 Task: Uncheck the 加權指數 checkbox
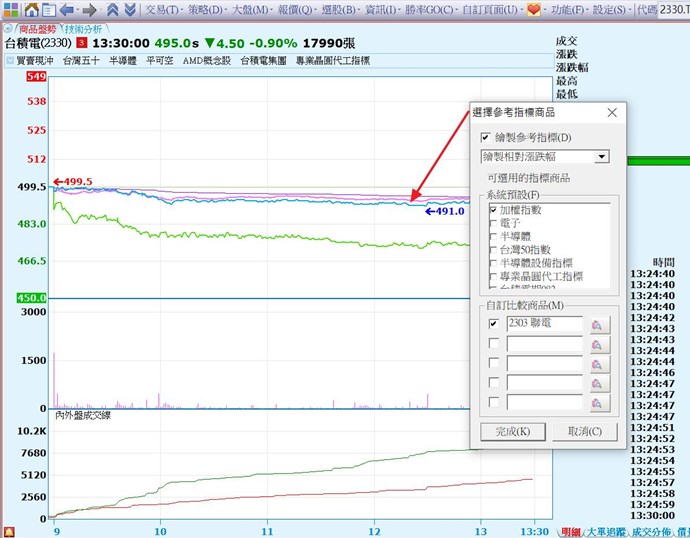point(493,211)
